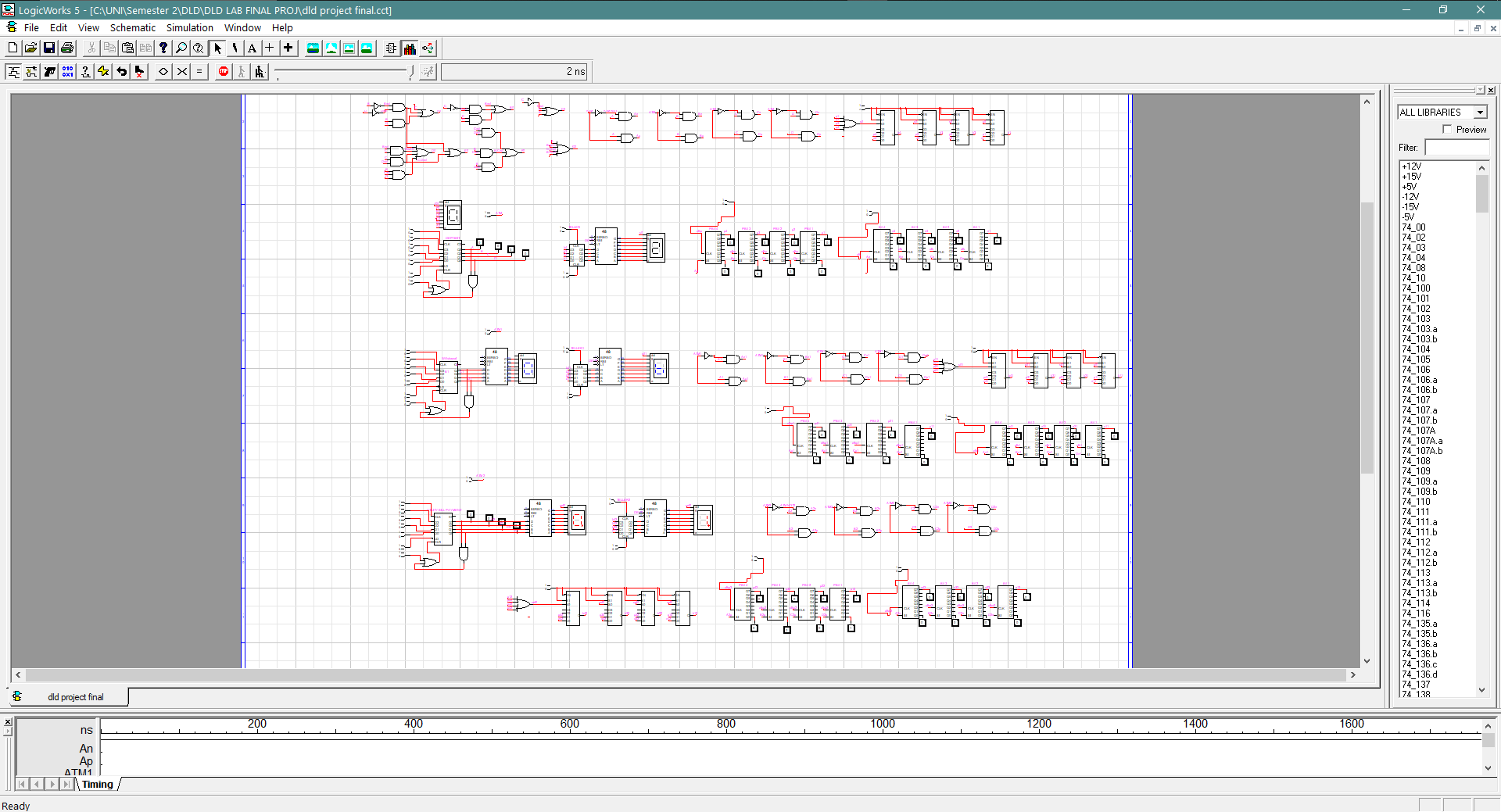1501x812 pixels.
Task: Open the Simulation menu
Action: 189,28
